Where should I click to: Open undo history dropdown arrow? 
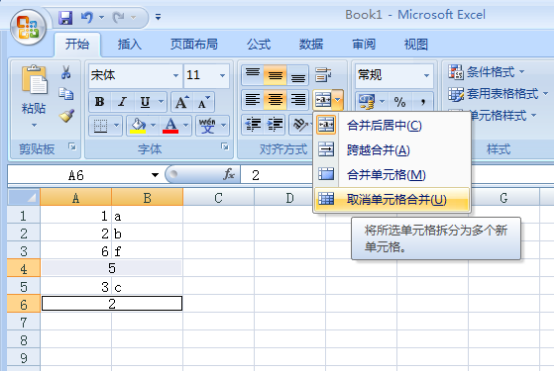(101, 17)
